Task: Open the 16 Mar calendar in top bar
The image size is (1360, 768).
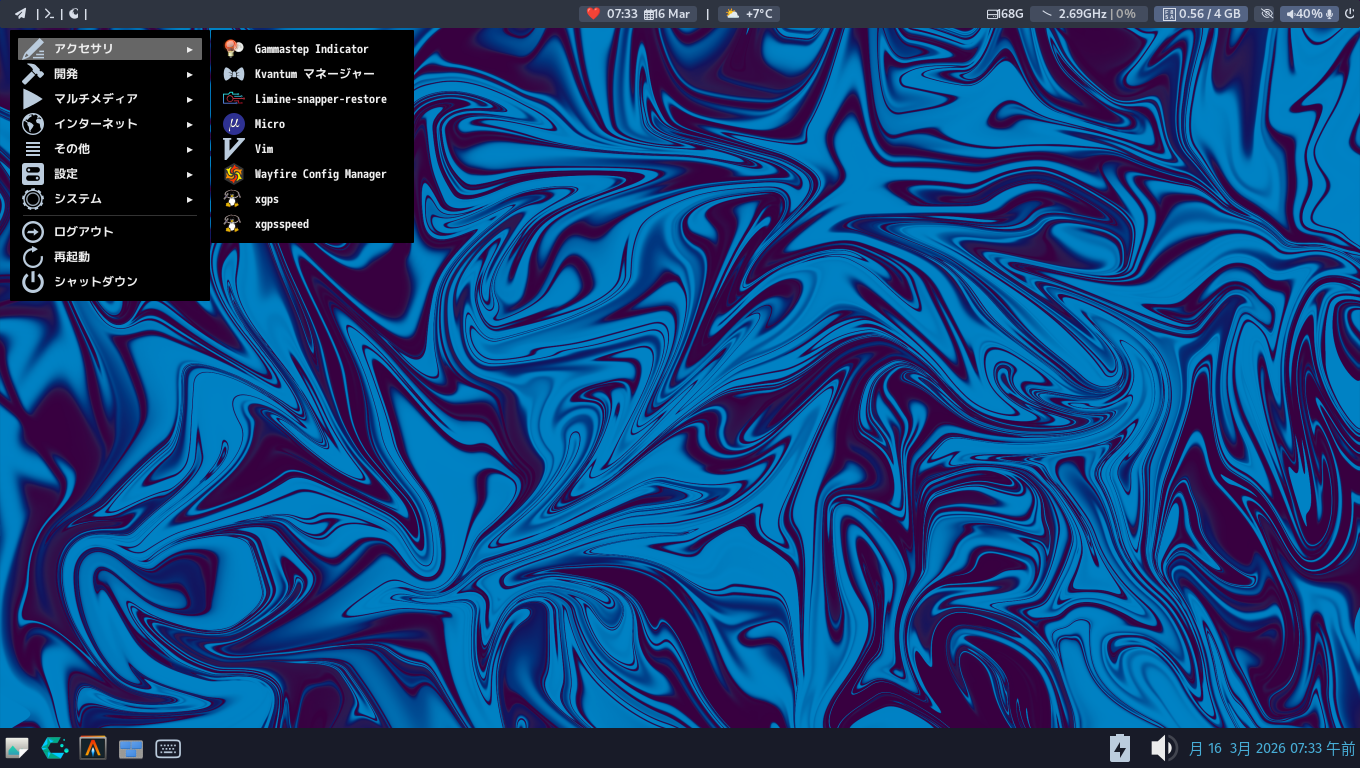Action: (668, 14)
